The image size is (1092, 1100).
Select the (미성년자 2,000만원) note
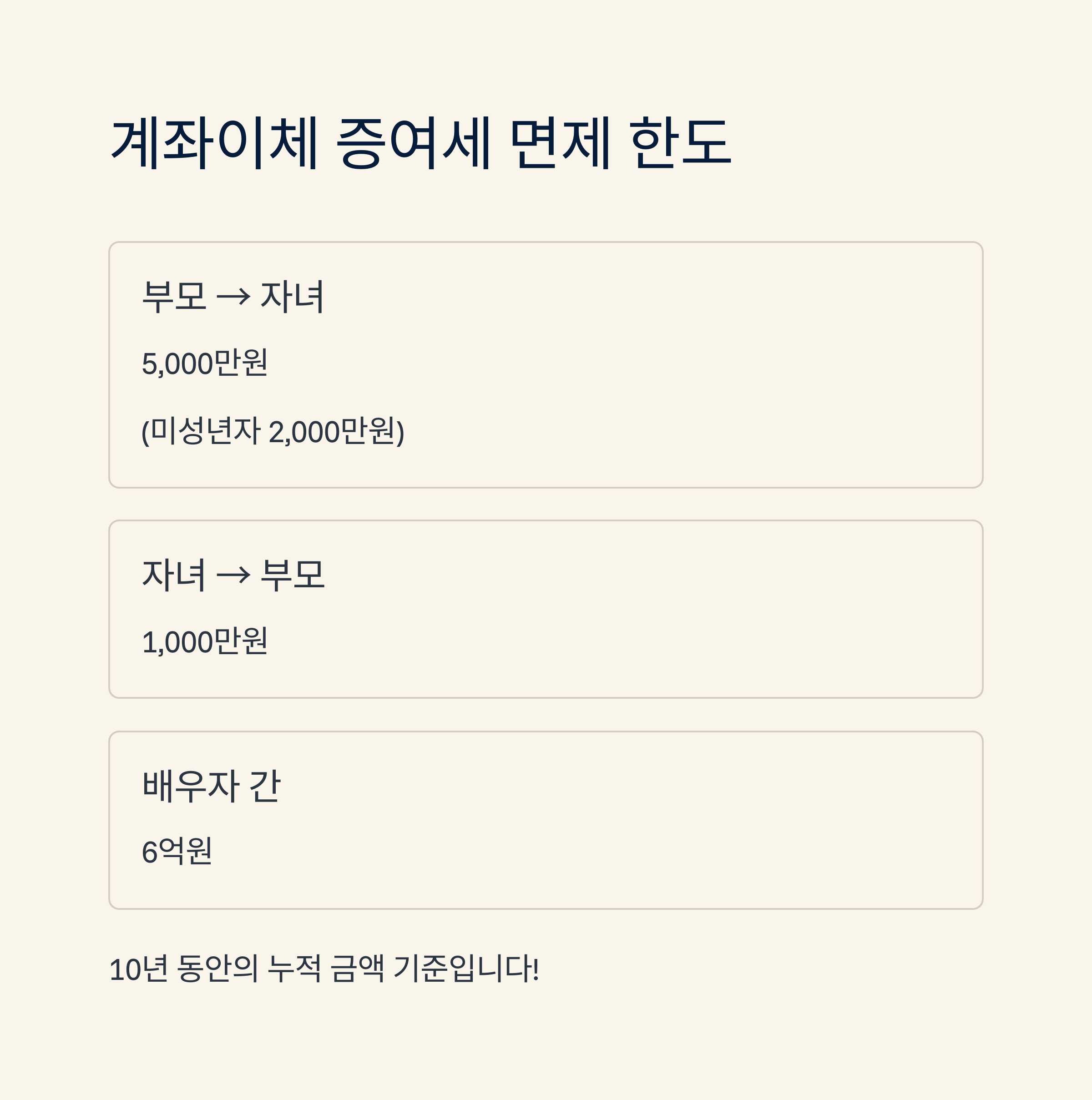273,431
